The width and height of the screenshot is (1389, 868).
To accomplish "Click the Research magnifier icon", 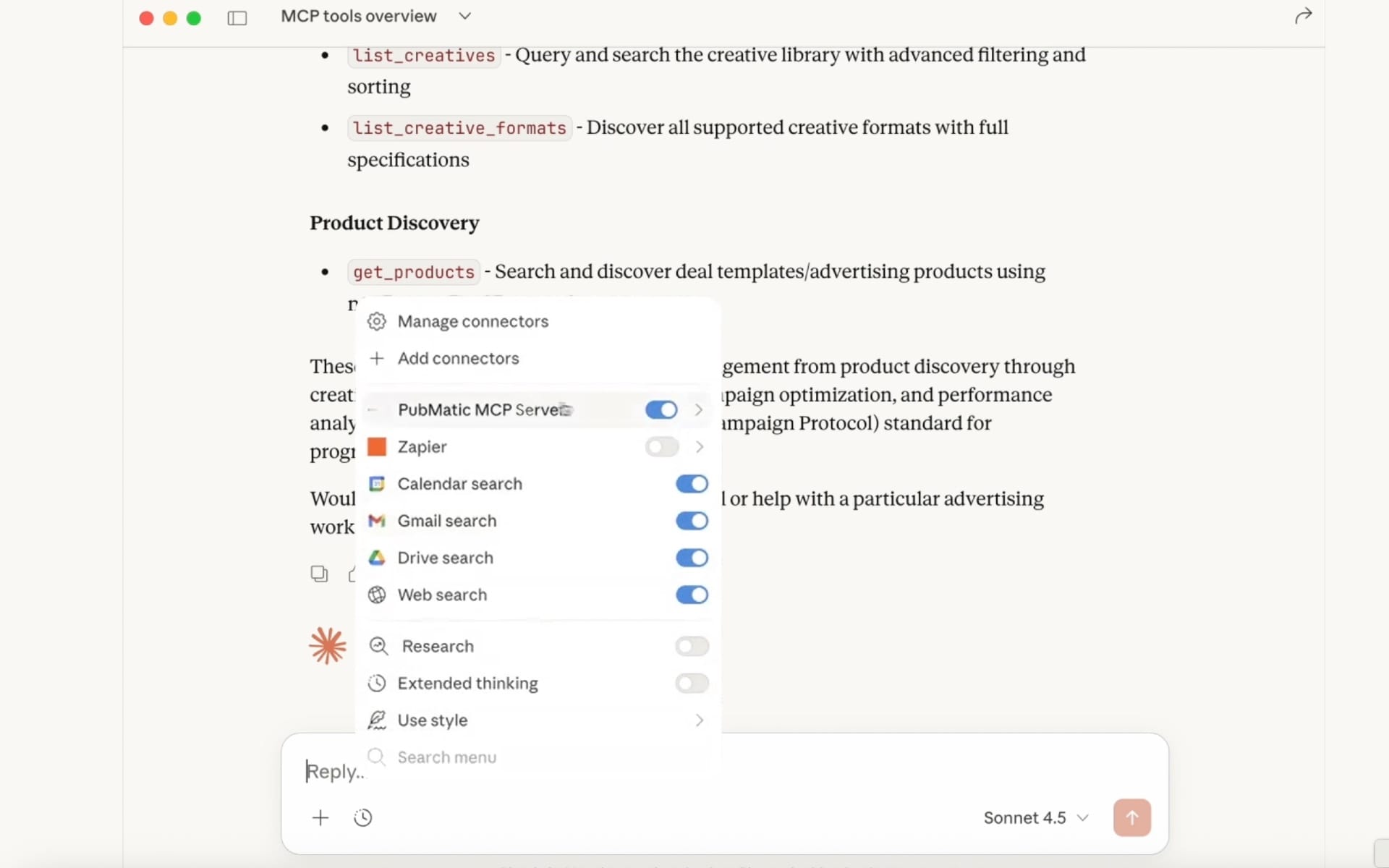I will pos(377,646).
